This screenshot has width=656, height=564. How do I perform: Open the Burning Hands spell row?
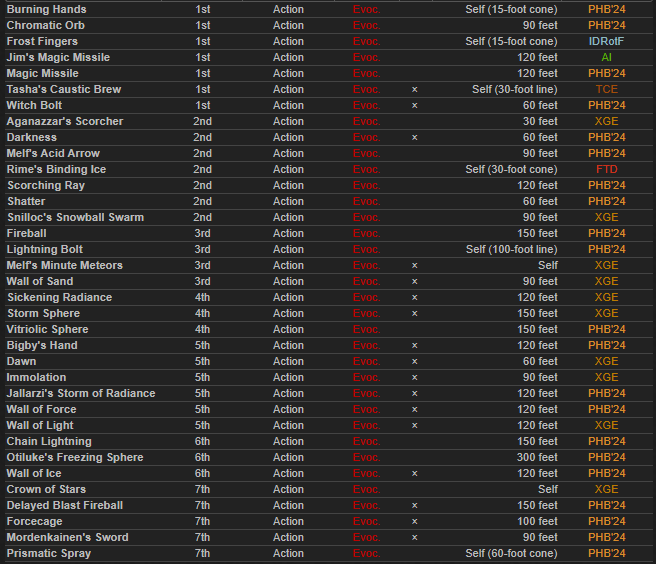[328, 9]
